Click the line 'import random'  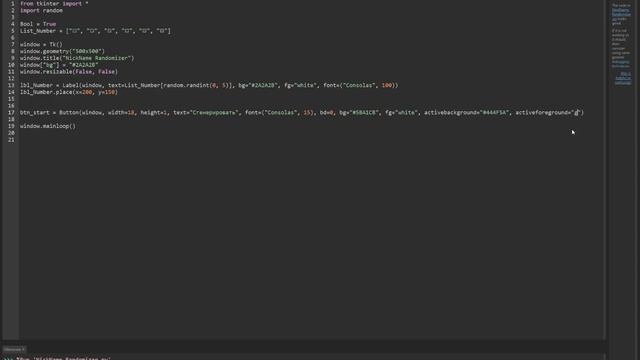pos(41,11)
